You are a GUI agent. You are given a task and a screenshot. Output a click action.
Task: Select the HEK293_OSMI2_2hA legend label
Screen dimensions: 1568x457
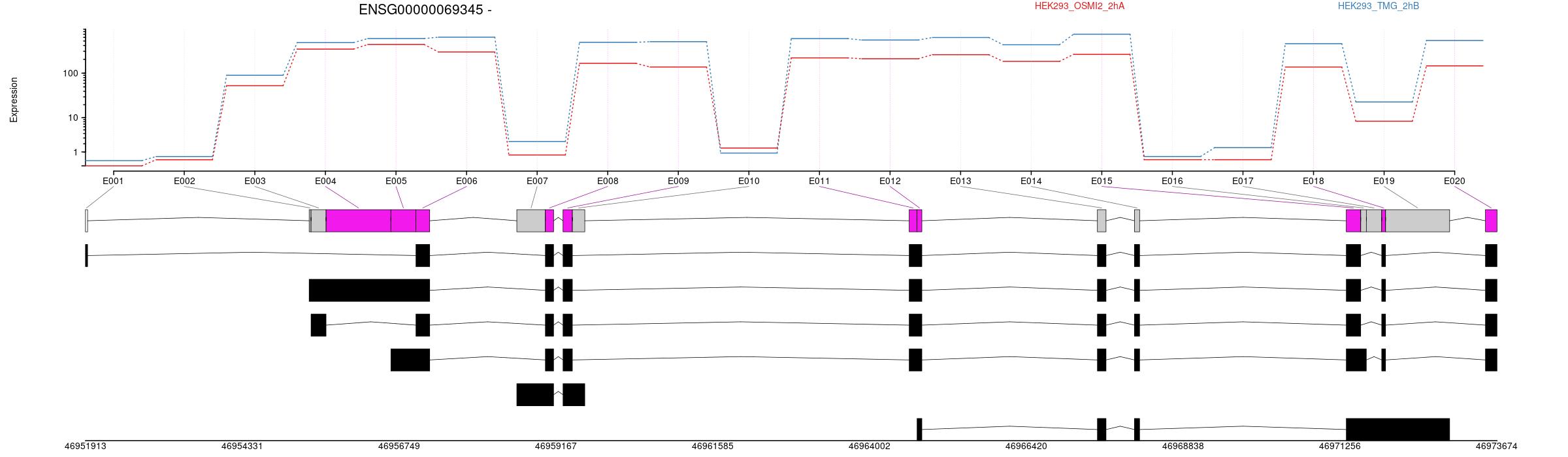[1079, 6]
